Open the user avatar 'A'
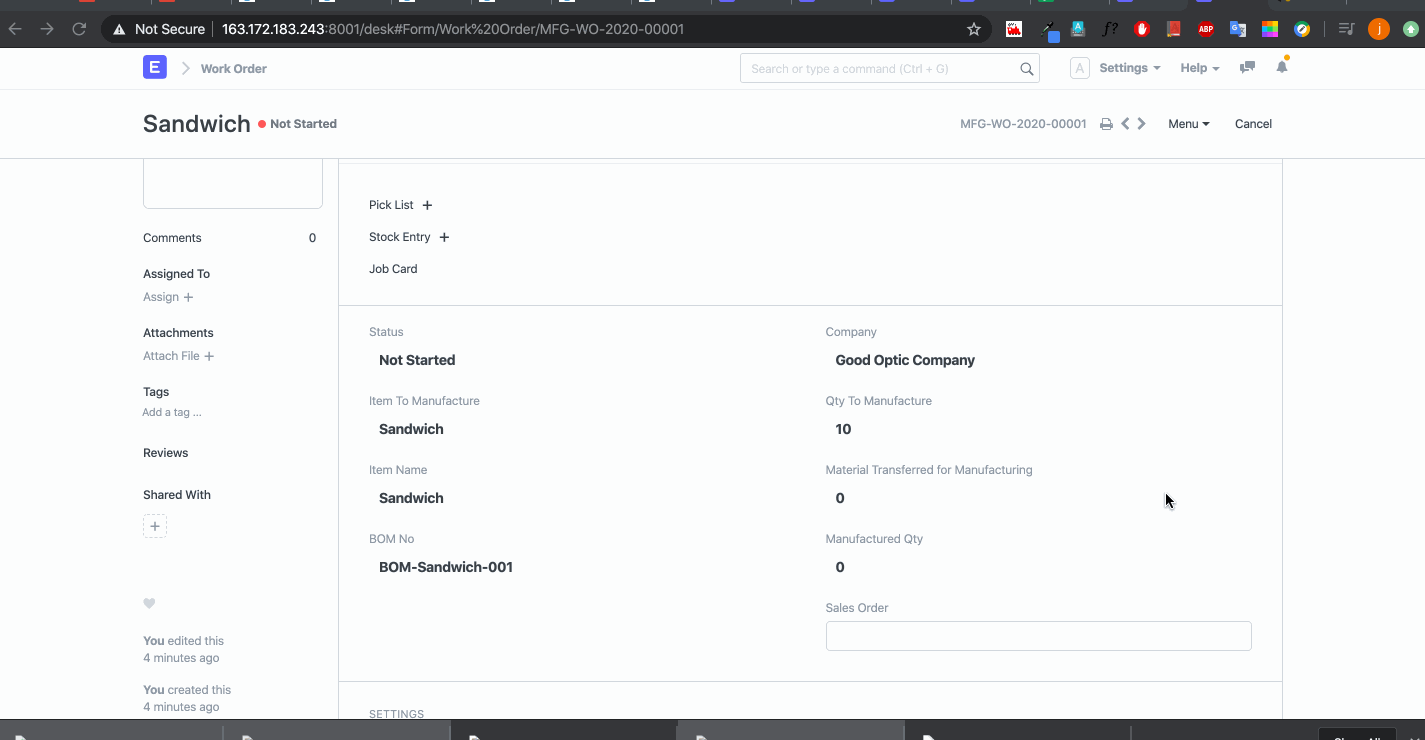The height and width of the screenshot is (740, 1425). click(1079, 68)
